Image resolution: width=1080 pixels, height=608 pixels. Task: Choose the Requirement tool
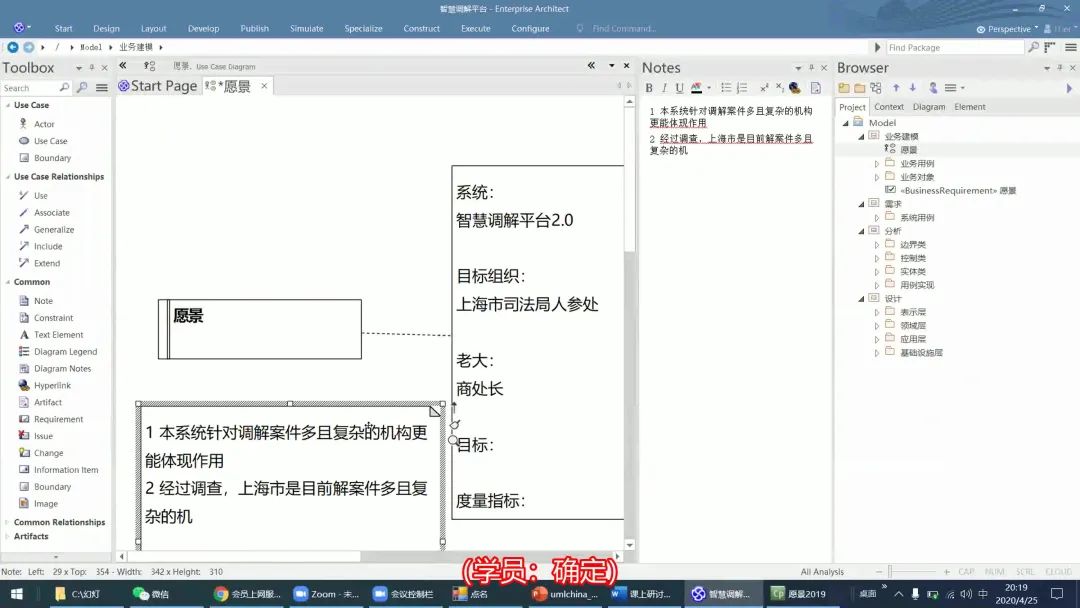(x=58, y=419)
